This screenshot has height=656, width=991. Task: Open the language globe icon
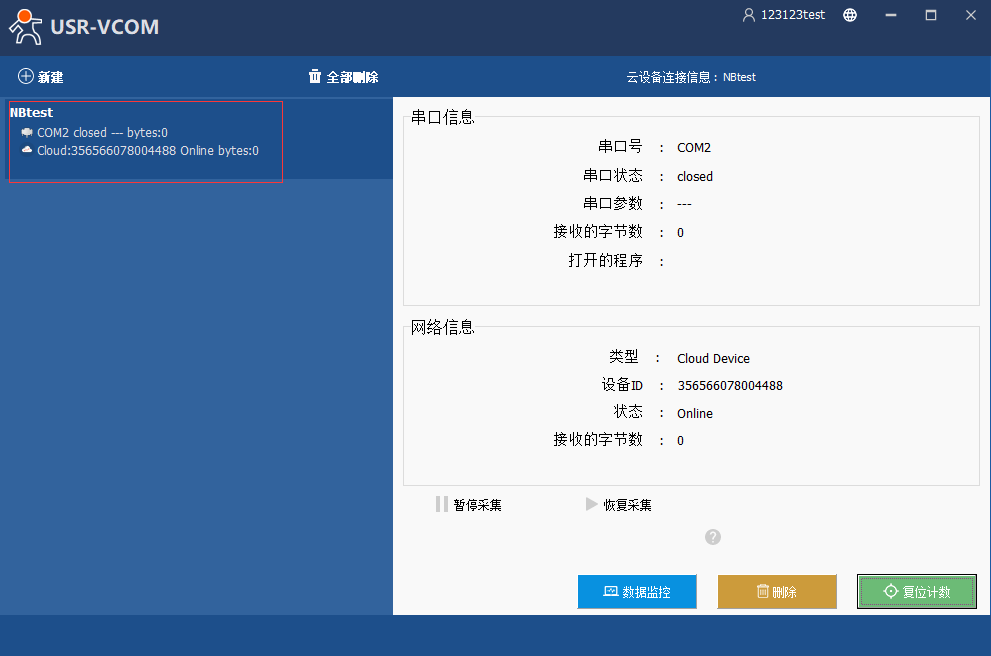pyautogui.click(x=850, y=15)
